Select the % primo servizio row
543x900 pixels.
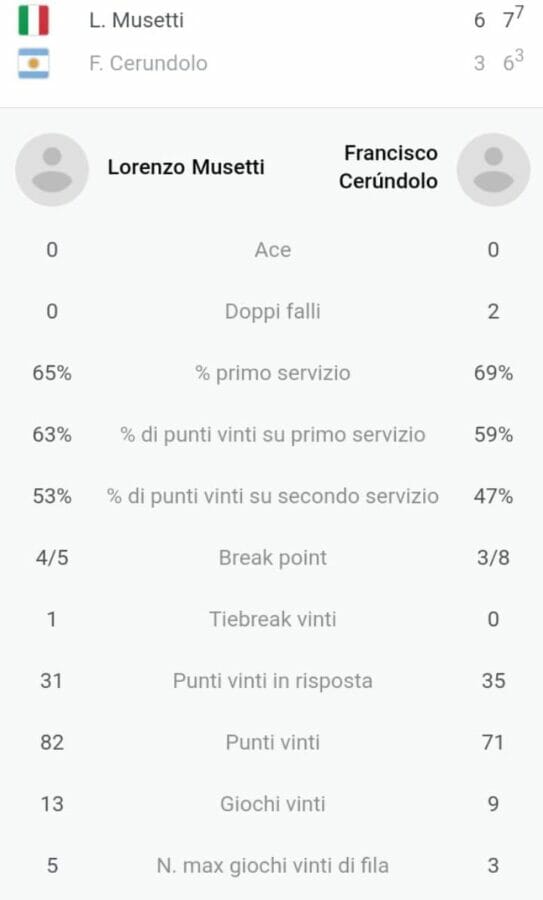click(273, 373)
